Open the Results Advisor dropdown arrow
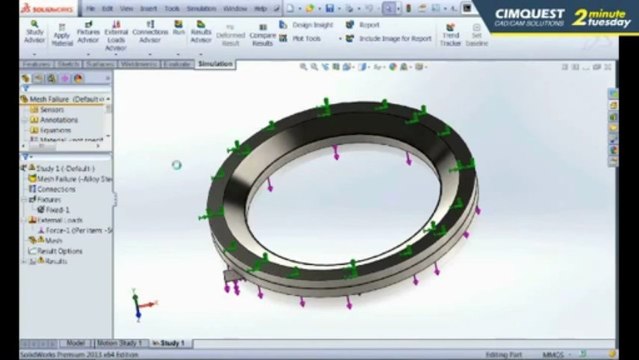This screenshot has height=360, width=639. click(201, 54)
